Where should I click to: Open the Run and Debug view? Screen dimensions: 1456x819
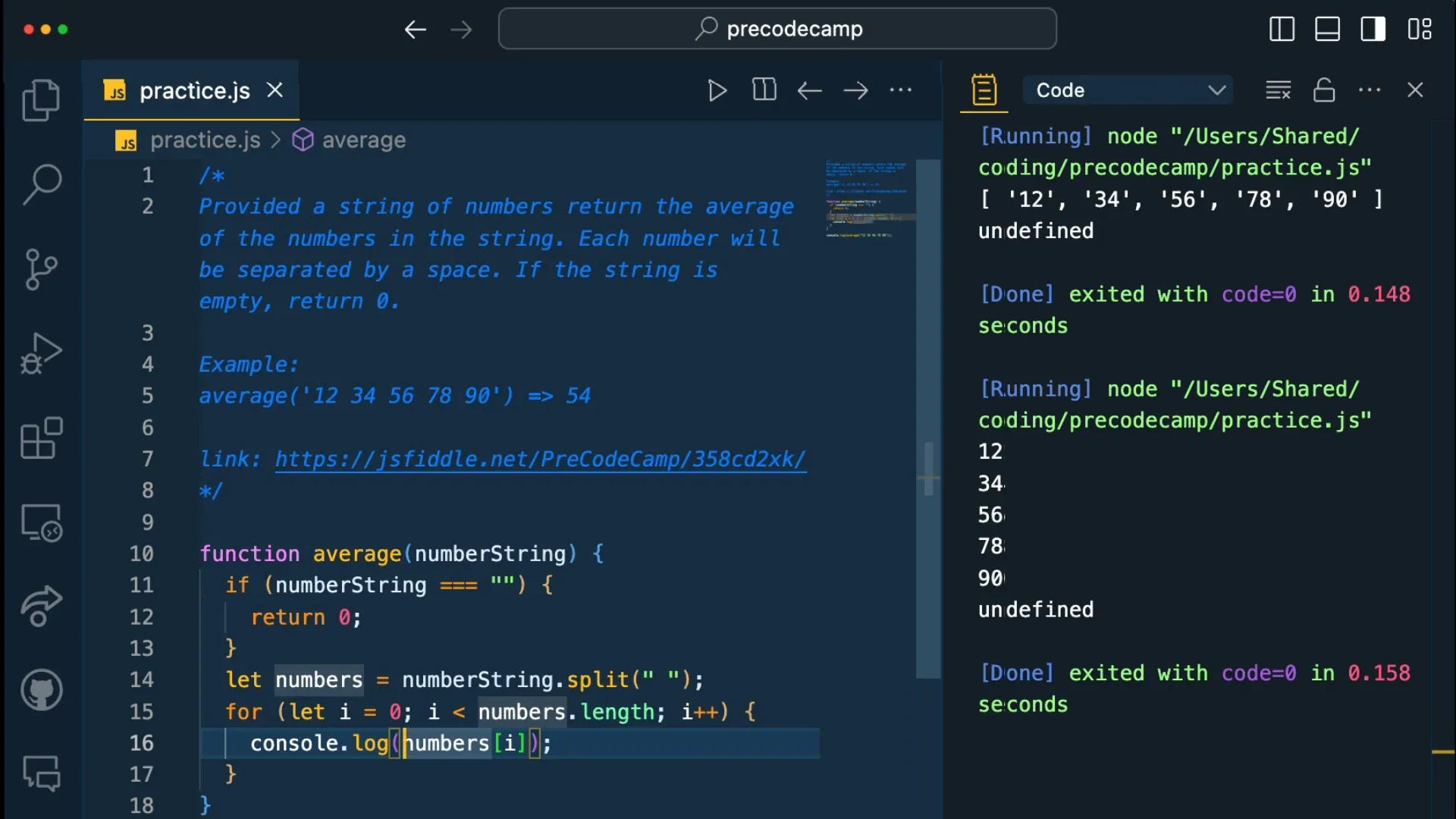(41, 353)
